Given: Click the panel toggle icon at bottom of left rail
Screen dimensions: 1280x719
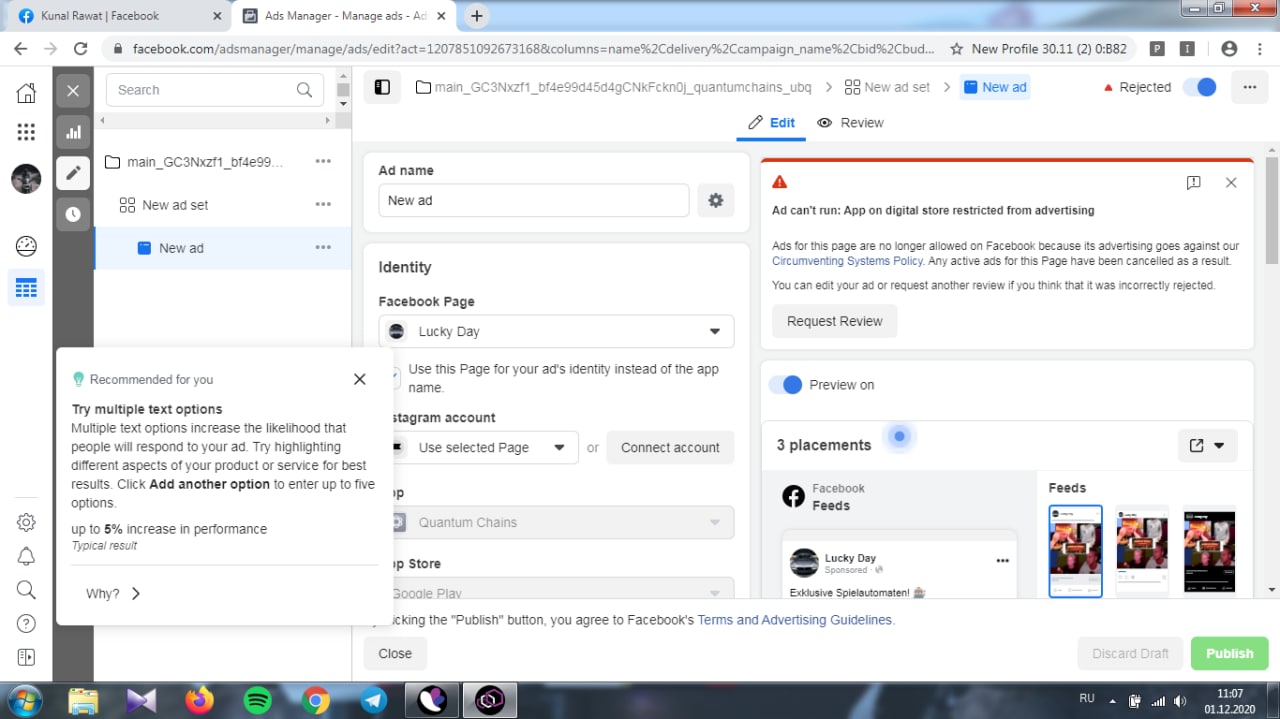Looking at the screenshot, I should tap(26, 657).
